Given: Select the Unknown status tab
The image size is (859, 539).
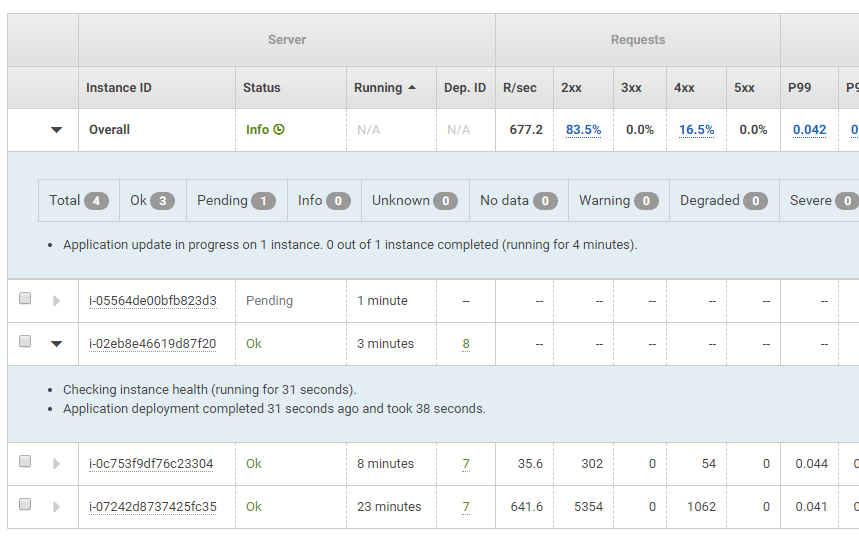Looking at the screenshot, I should [415, 200].
